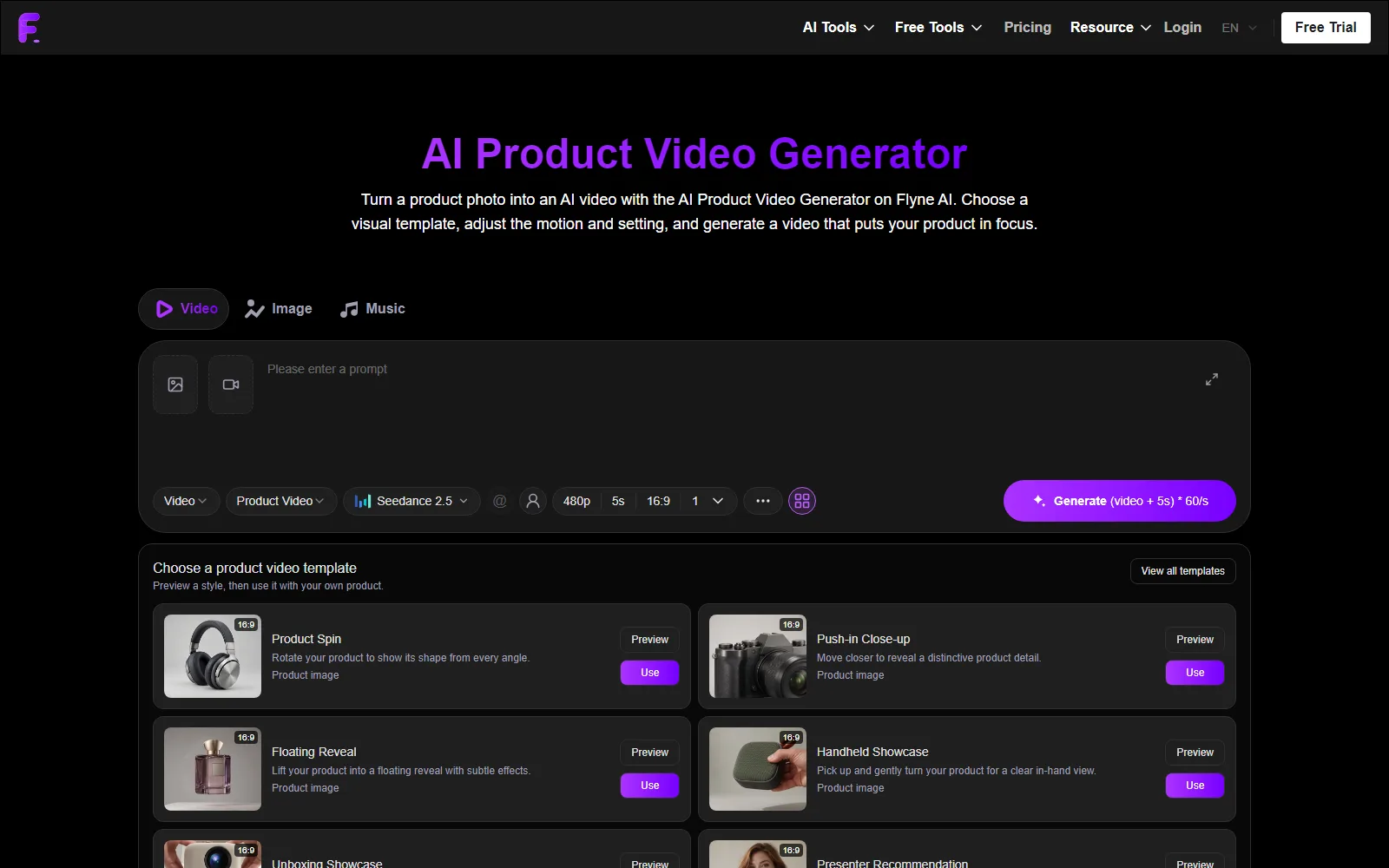Click the Floating Reveal title text
1389x868 pixels.
tap(314, 752)
